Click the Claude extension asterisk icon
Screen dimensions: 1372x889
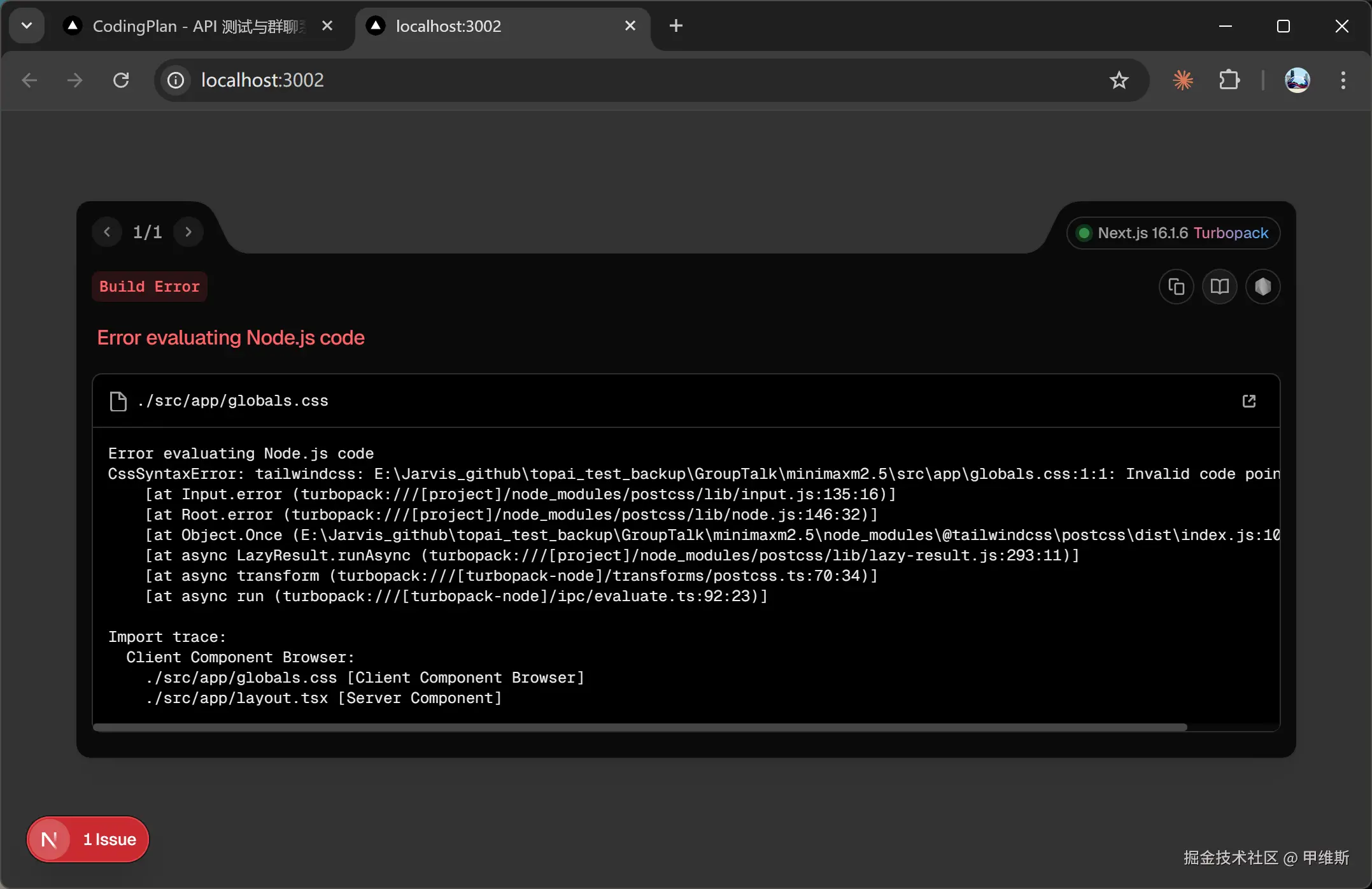1182,80
